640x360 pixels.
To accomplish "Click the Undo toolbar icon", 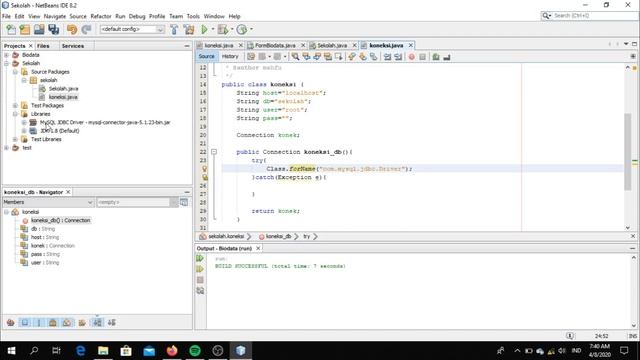I will click(72, 29).
